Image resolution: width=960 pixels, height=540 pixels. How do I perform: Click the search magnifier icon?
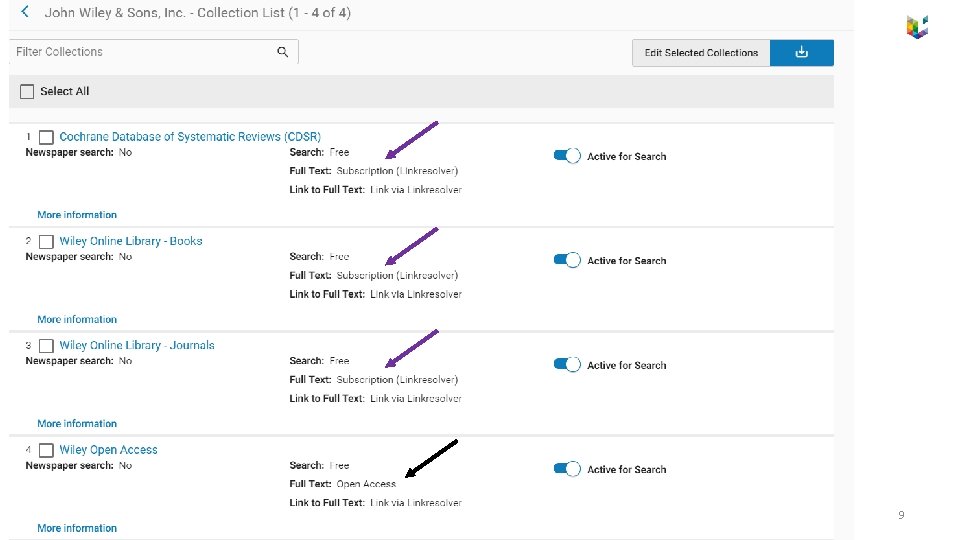tap(283, 52)
